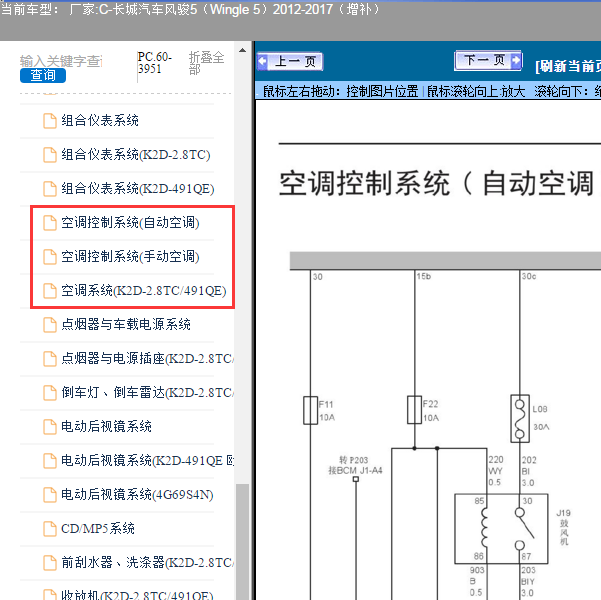Open 电动后视镜系统(4G69S4N) document
601x600 pixels.
pyautogui.click(x=137, y=495)
